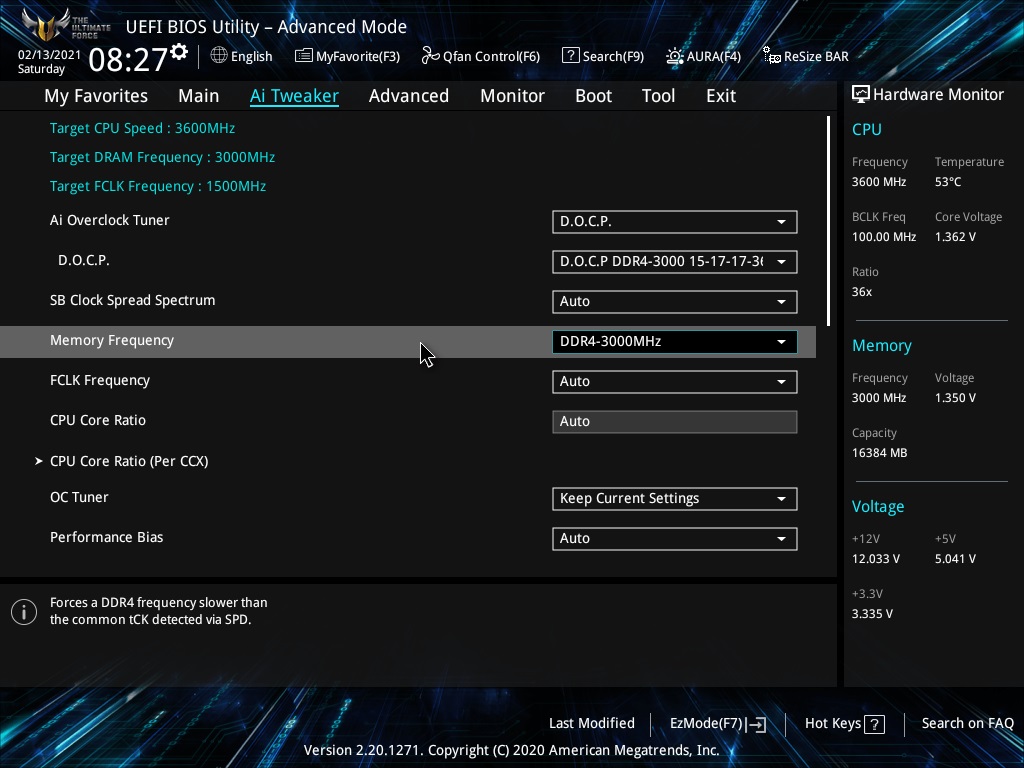The width and height of the screenshot is (1024, 768).
Task: Open MyFavorite list icon
Action: (x=304, y=56)
